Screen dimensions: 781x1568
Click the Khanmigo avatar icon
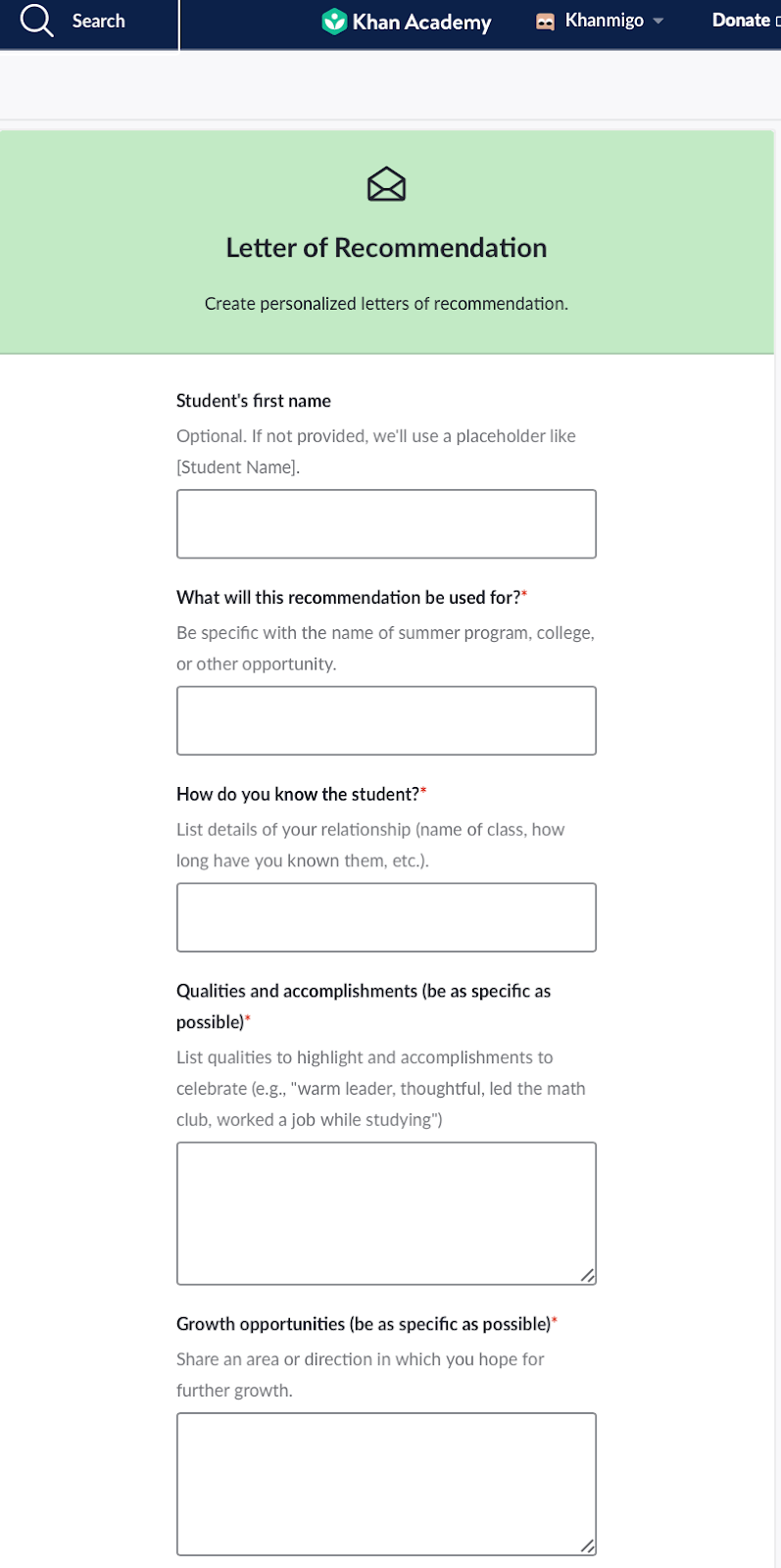(x=546, y=22)
